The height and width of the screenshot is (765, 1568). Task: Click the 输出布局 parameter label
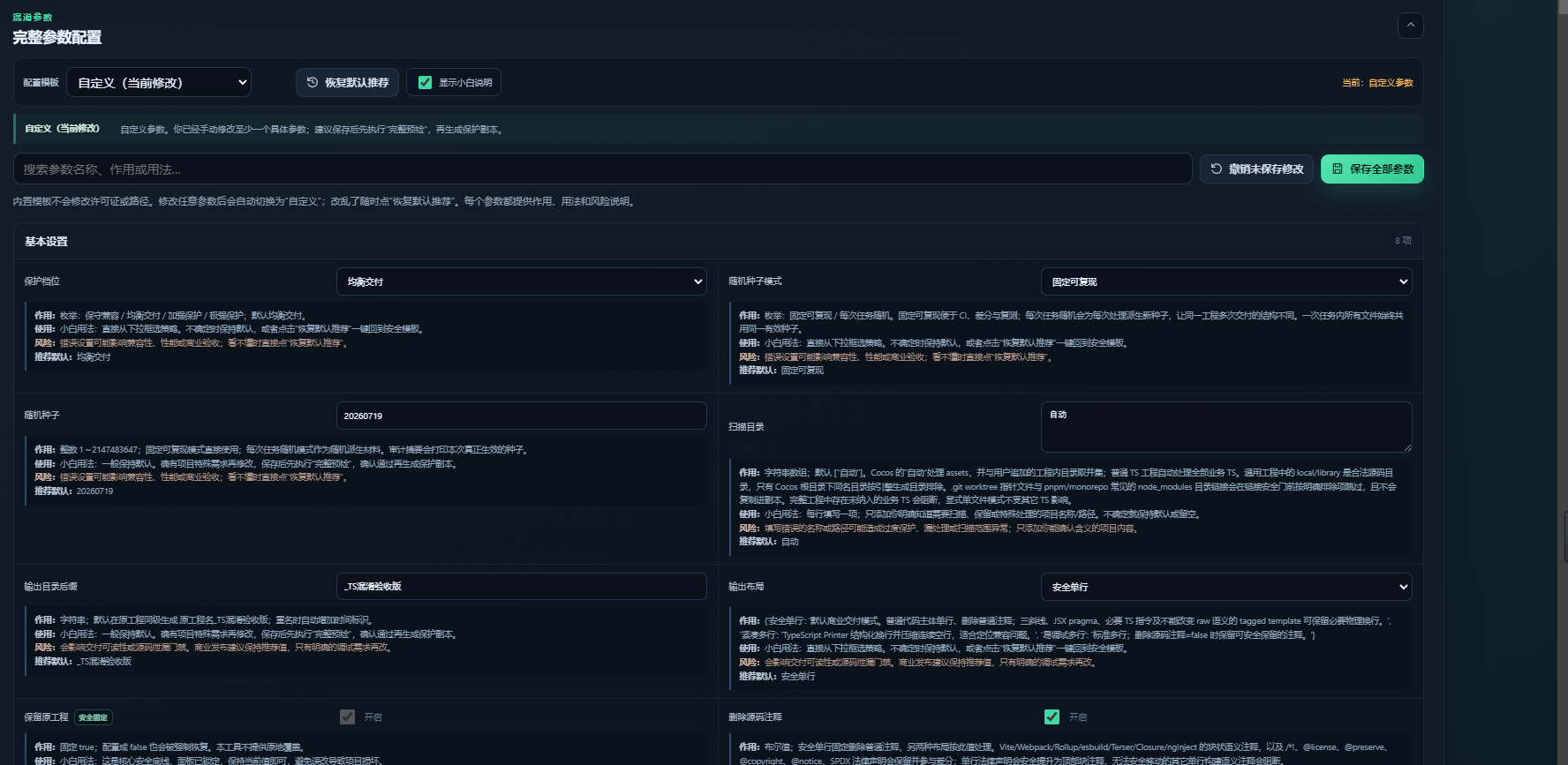(746, 586)
